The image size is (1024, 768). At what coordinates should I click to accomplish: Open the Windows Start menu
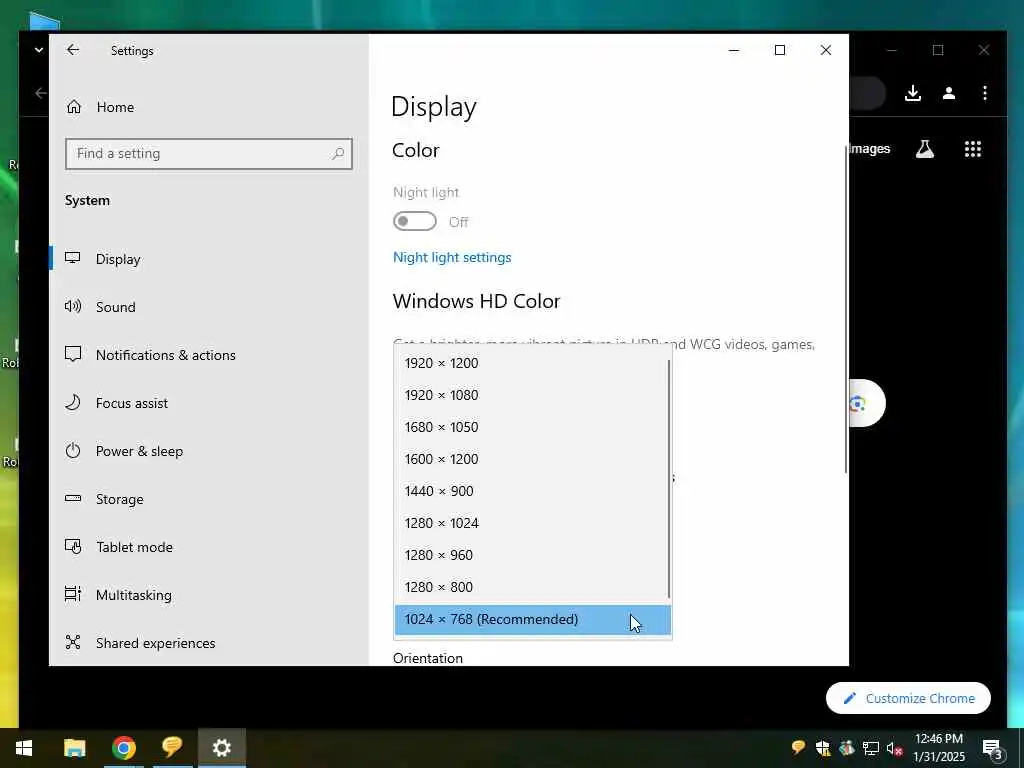(24, 748)
